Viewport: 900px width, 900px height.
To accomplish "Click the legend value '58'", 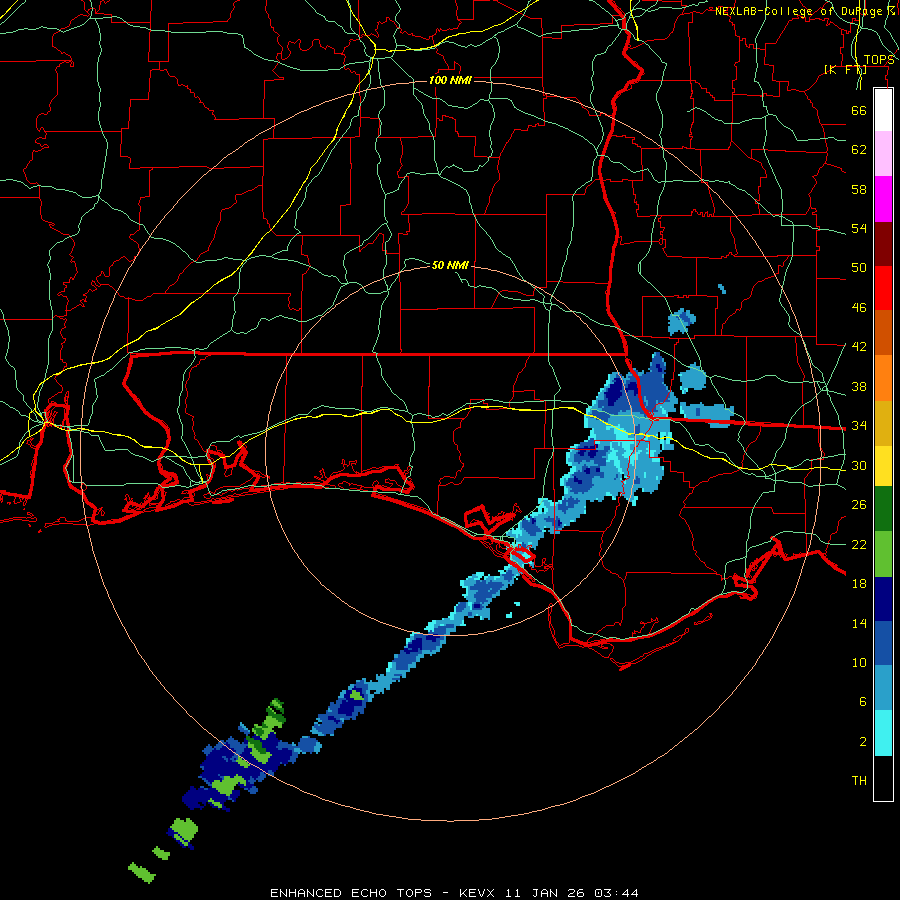I will click(859, 189).
